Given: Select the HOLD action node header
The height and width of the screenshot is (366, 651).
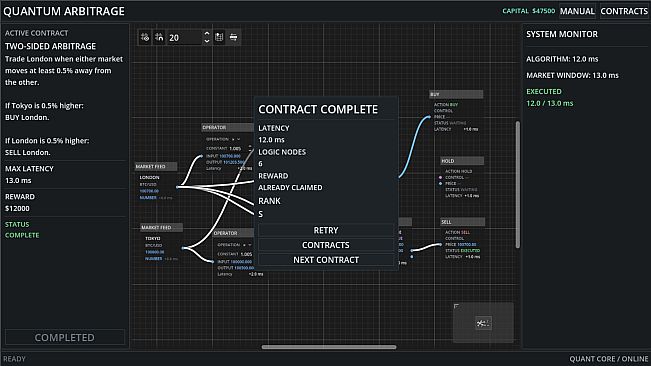Looking at the screenshot, I should tap(462, 161).
